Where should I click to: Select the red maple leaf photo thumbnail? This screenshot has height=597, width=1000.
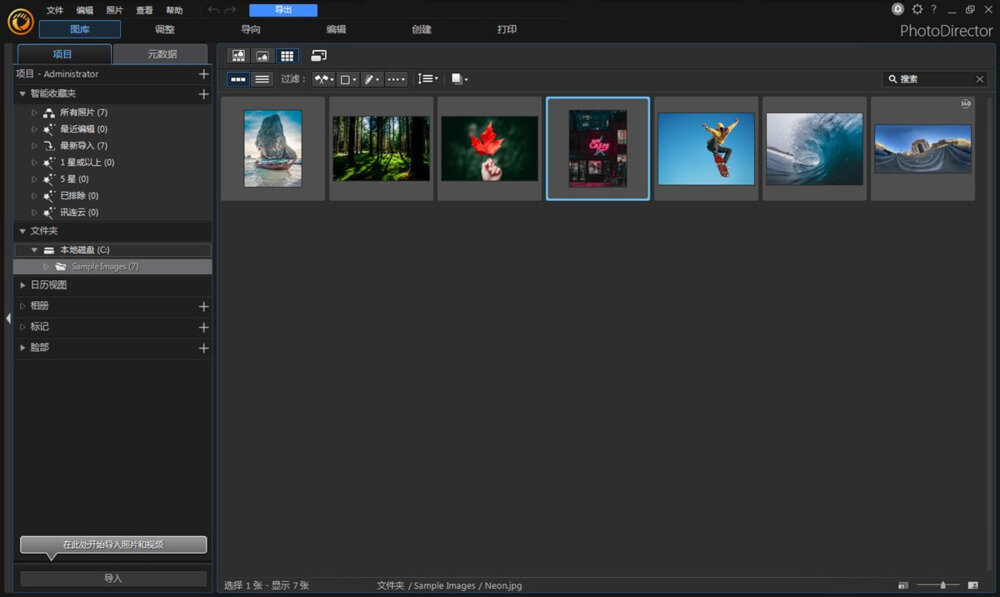pyautogui.click(x=489, y=148)
